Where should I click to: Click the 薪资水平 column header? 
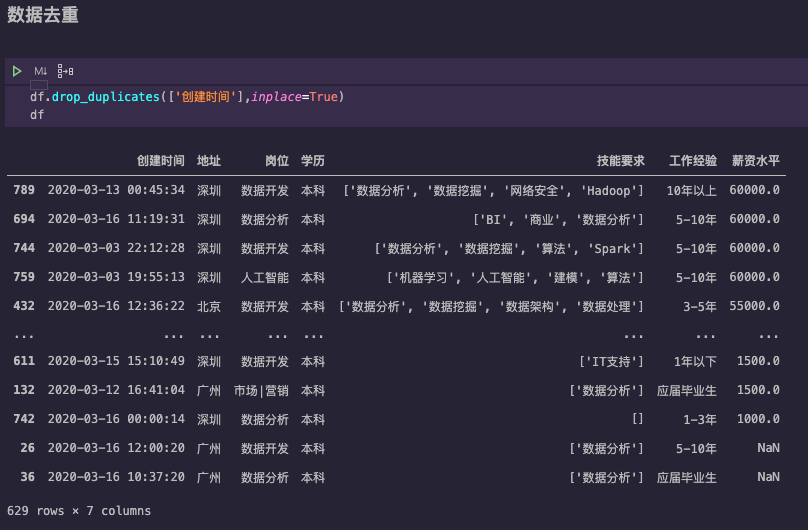pos(755,161)
